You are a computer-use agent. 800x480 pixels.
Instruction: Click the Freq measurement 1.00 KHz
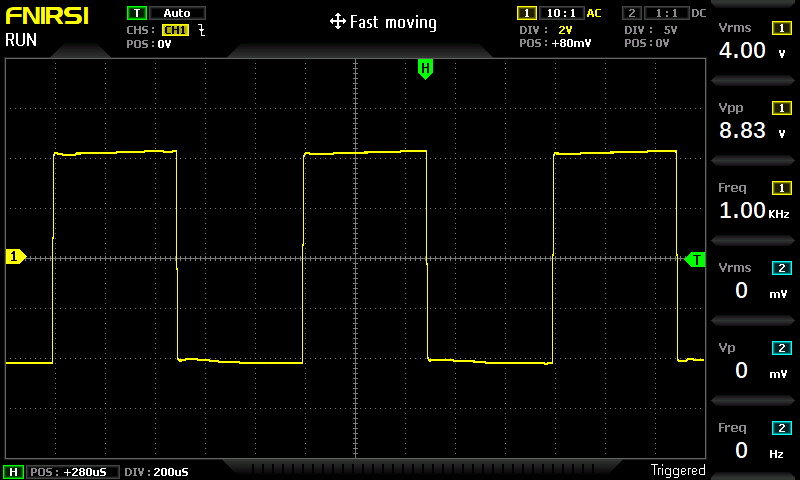point(754,211)
